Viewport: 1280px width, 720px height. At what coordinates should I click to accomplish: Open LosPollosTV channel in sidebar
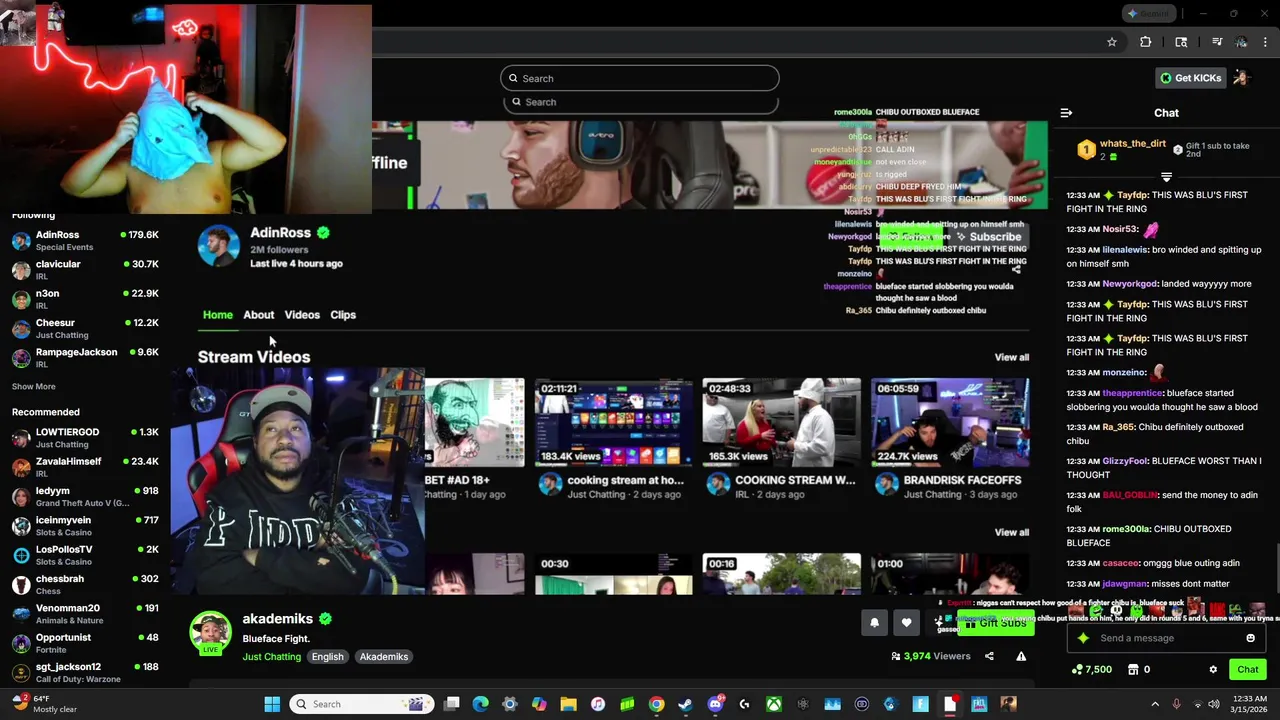click(85, 555)
